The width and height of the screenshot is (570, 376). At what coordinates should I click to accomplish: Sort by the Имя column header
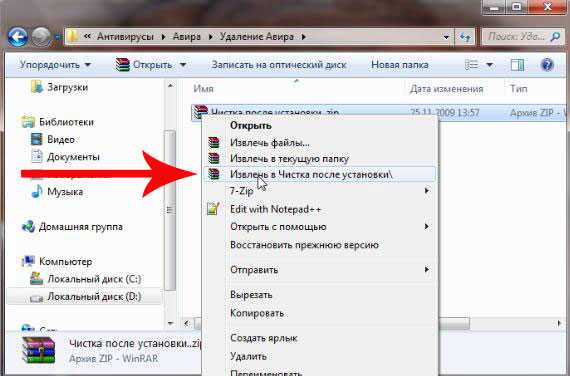(204, 89)
